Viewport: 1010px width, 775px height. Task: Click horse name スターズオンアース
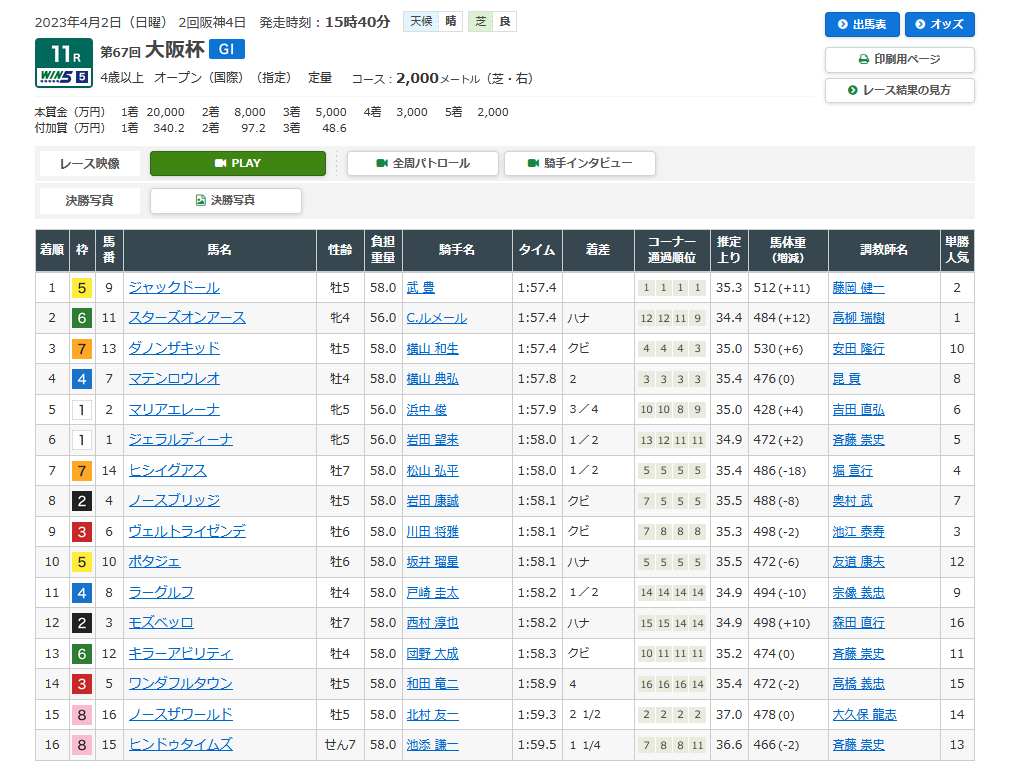tap(187, 318)
